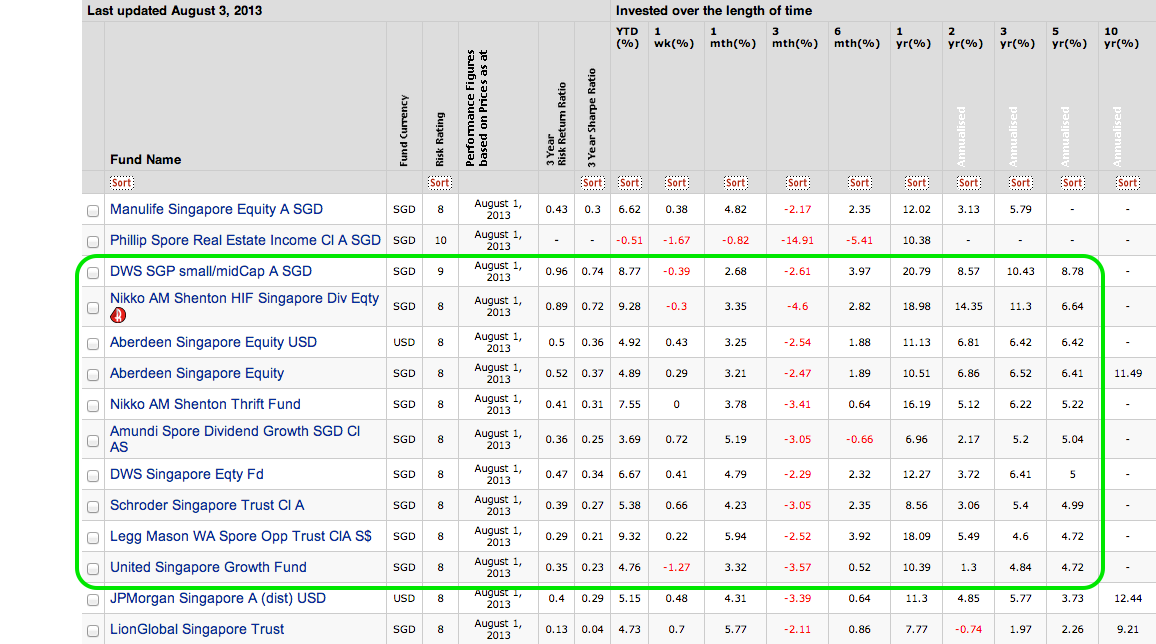Follow the Aberdeen Singapore Equity USD link

(213, 342)
